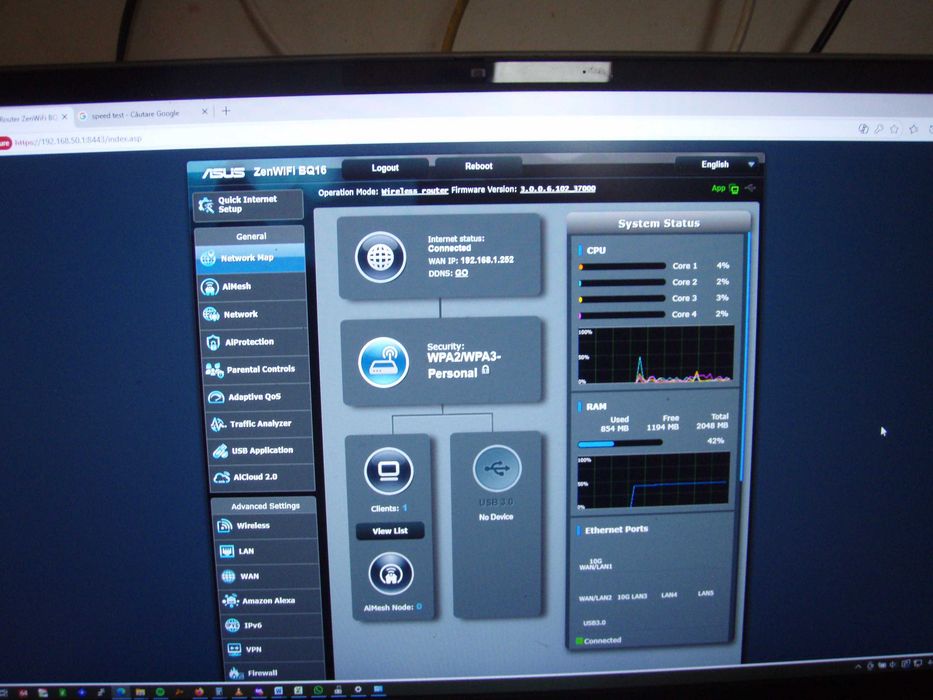Click the Clients computer icon
Screen dimensions: 933x700
(x=389, y=471)
